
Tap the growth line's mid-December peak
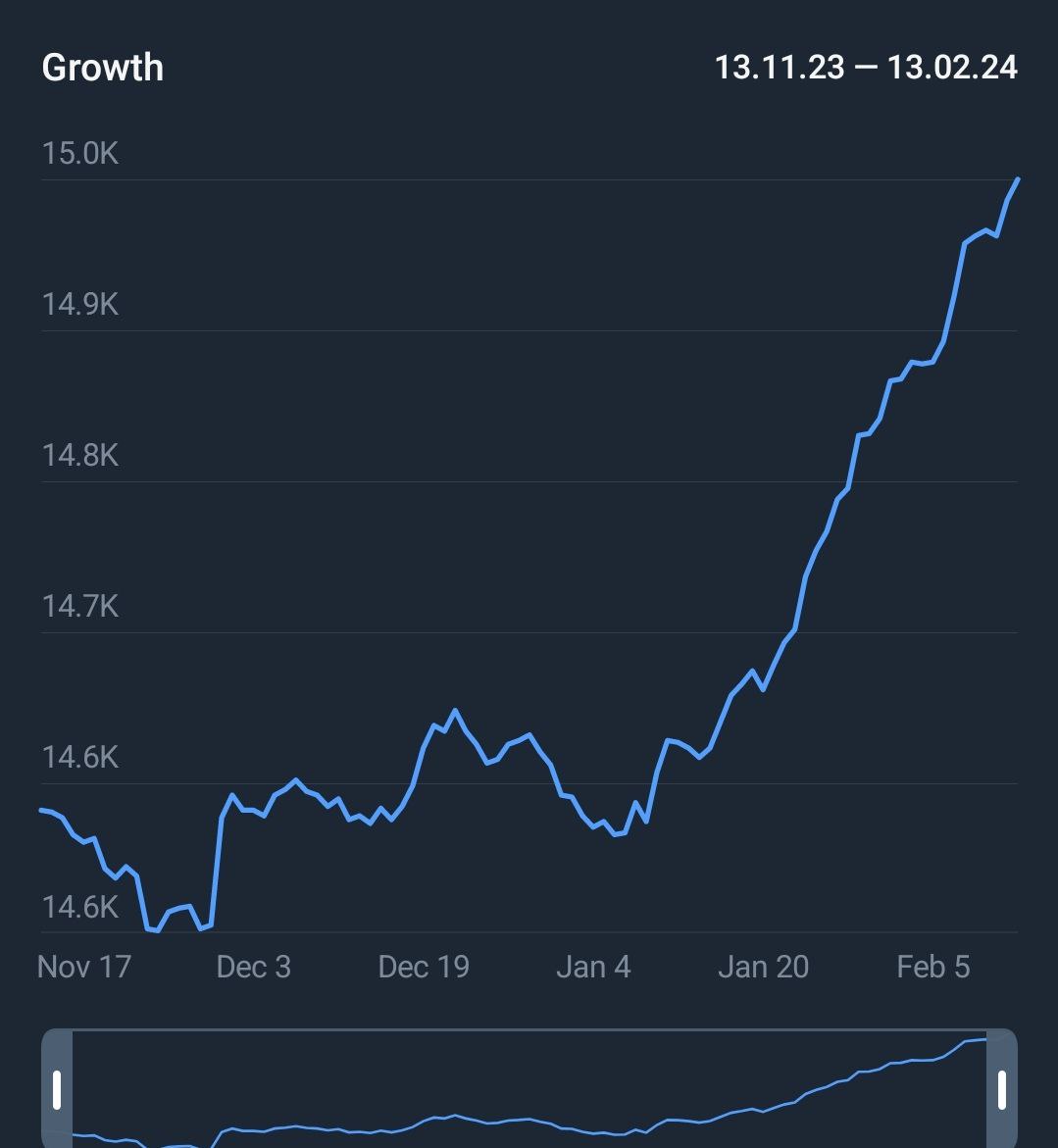tap(455, 710)
